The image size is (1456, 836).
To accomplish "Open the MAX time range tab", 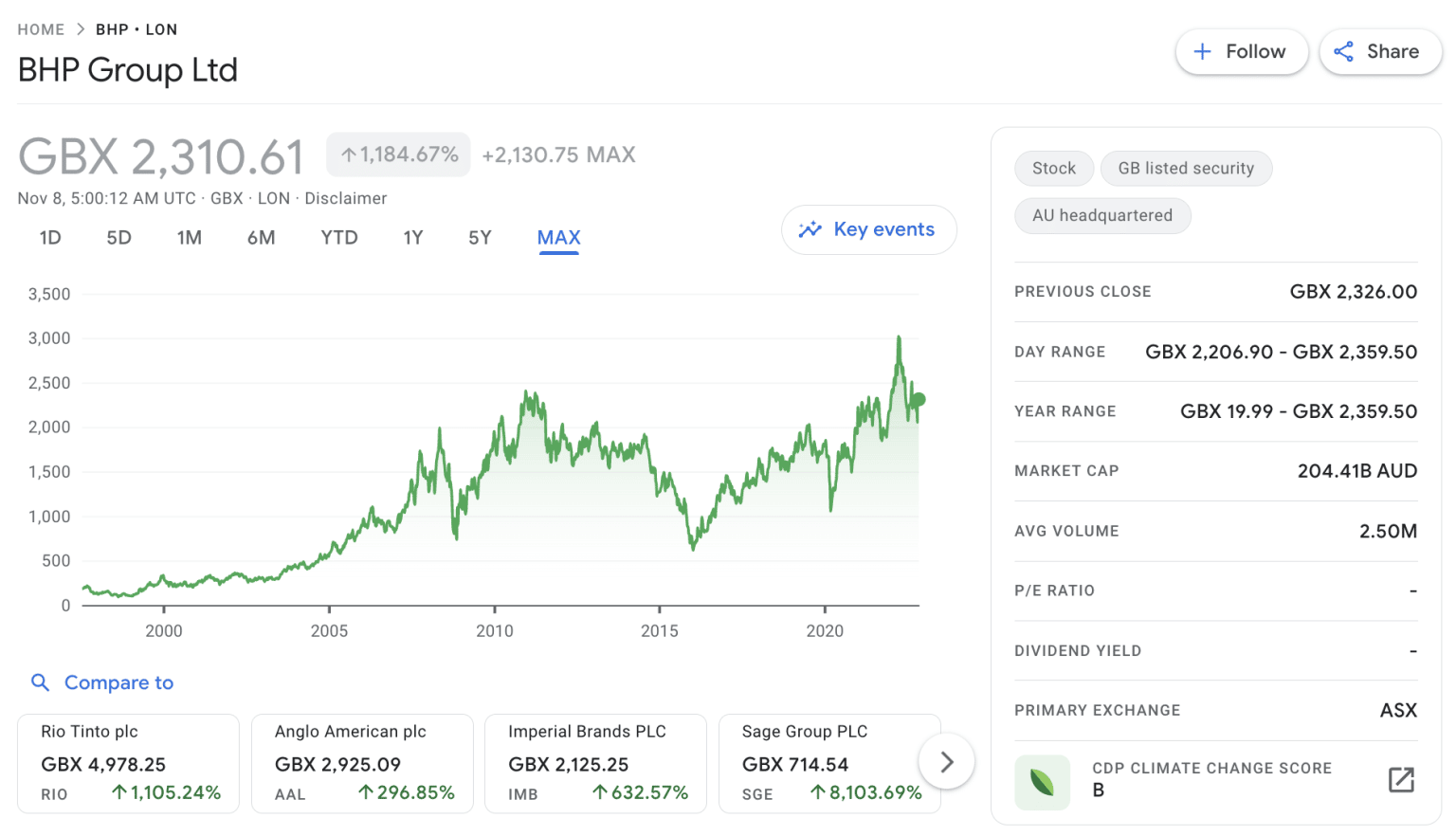I will tap(558, 238).
